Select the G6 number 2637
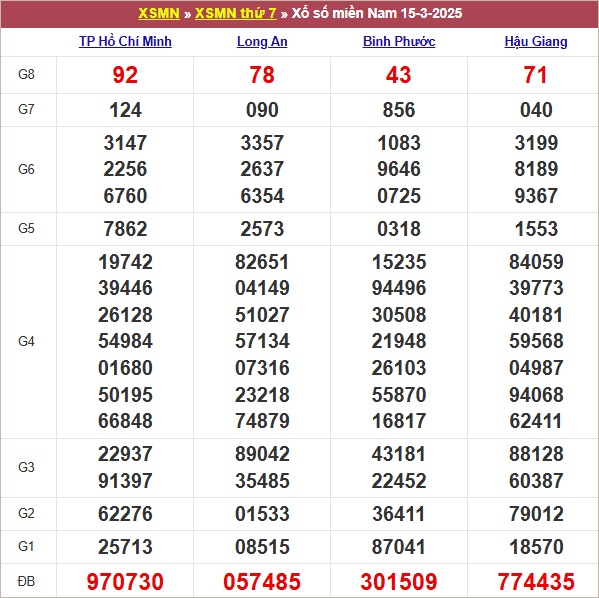This screenshot has height=598, width=599. coord(262,169)
